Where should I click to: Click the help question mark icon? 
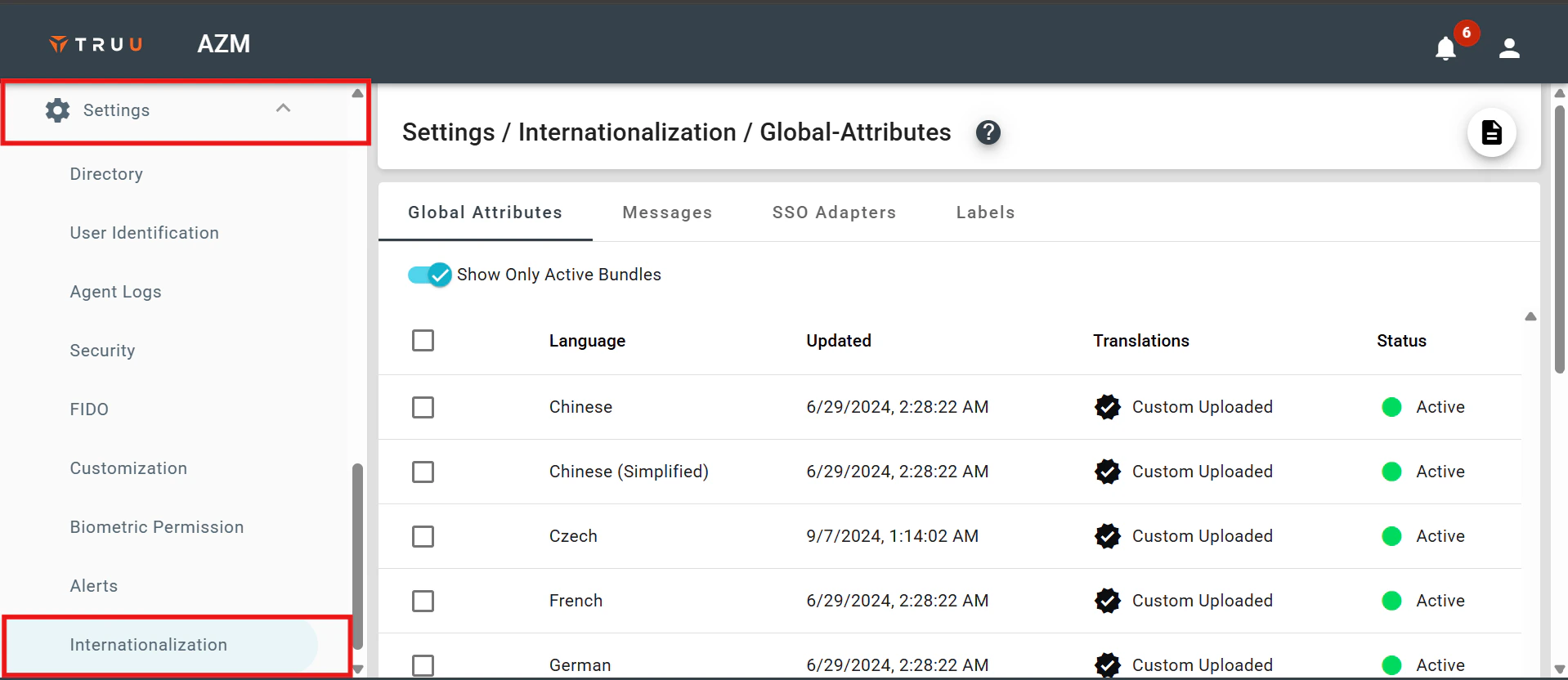(x=988, y=132)
